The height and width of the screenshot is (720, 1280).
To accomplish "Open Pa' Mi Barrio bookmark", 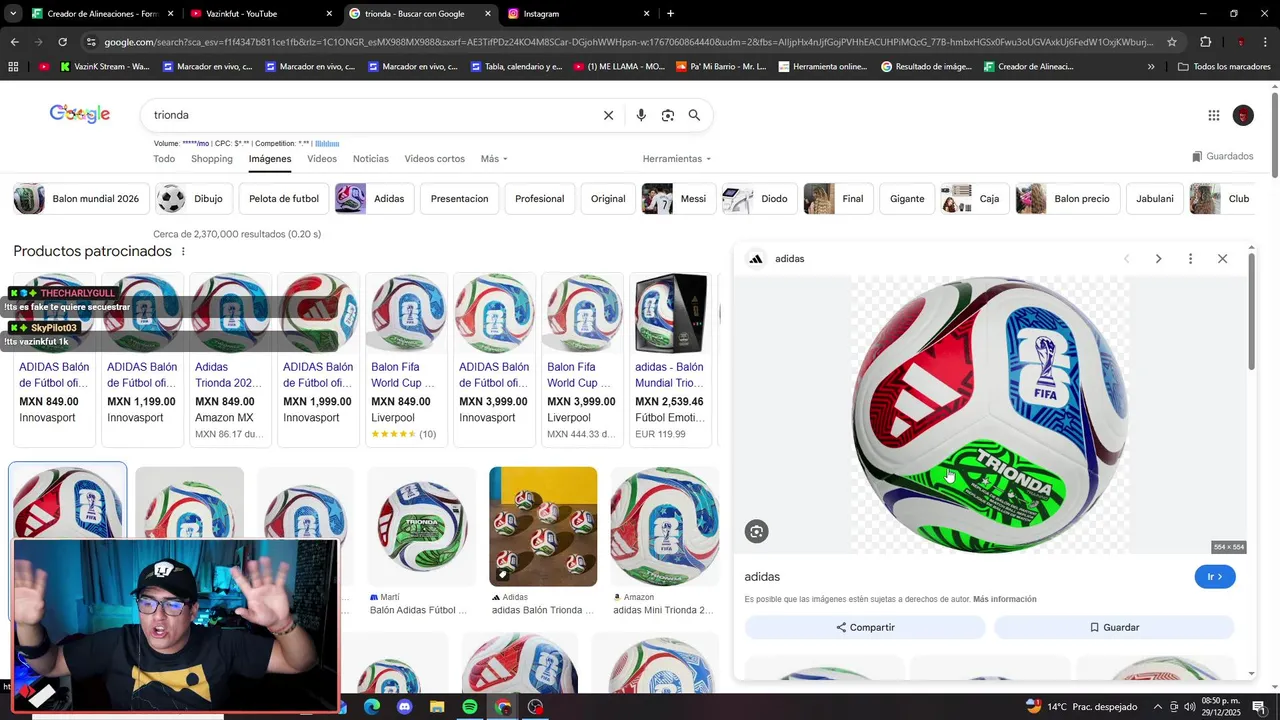I will pos(722,67).
